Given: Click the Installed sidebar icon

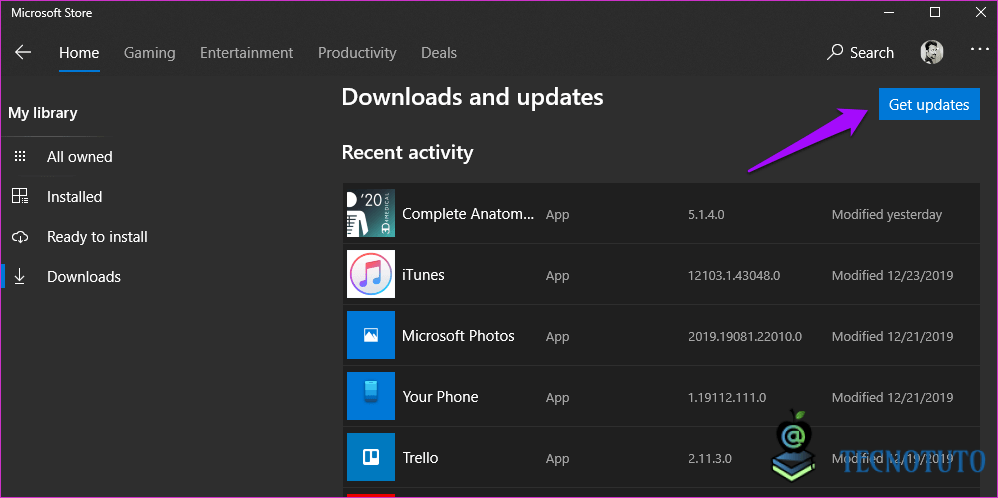Looking at the screenshot, I should pos(20,196).
